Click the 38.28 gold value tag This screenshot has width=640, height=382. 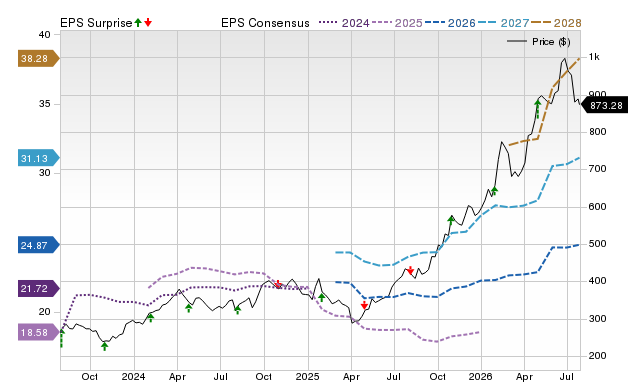38,58
